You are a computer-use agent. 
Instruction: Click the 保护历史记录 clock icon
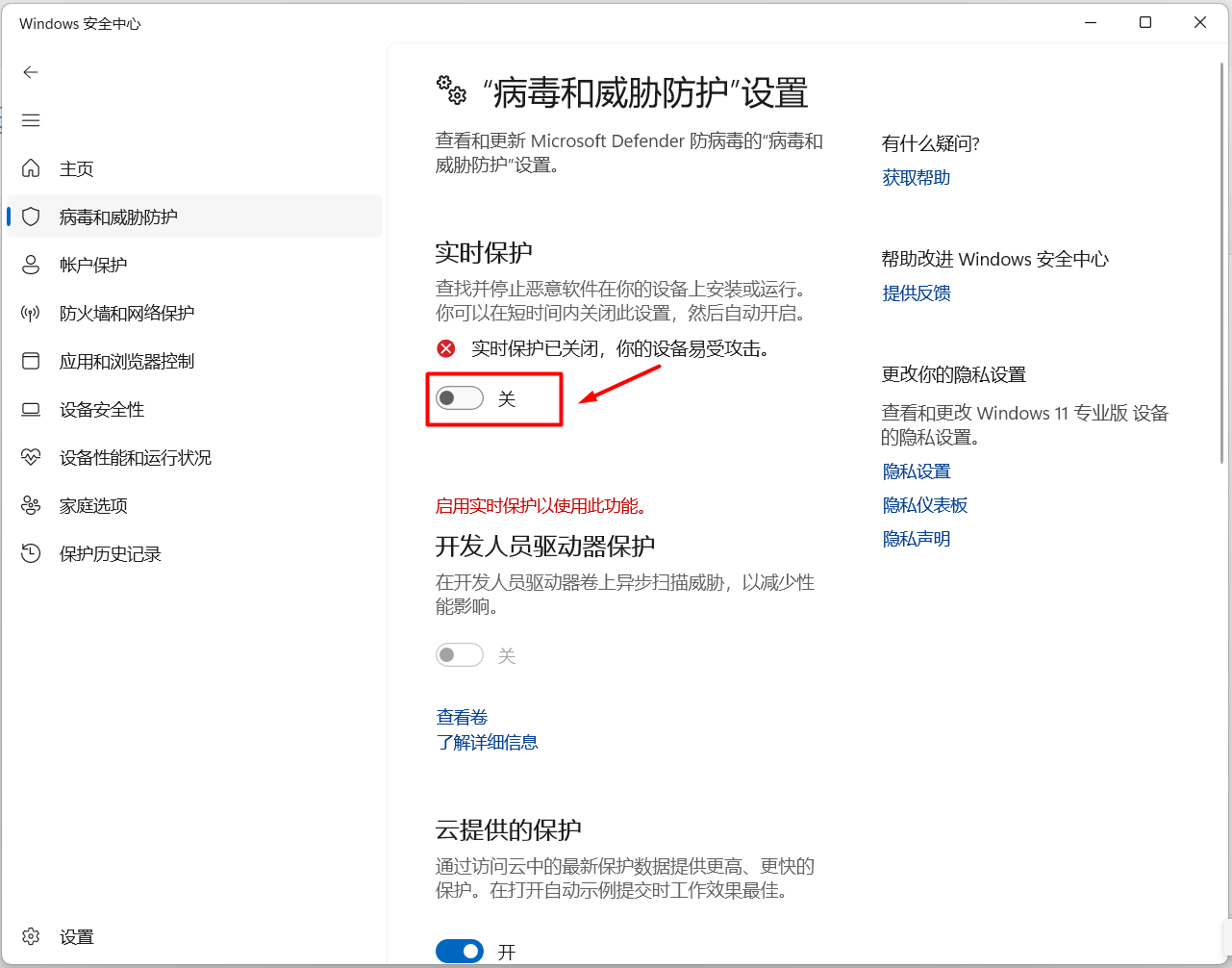tap(31, 553)
